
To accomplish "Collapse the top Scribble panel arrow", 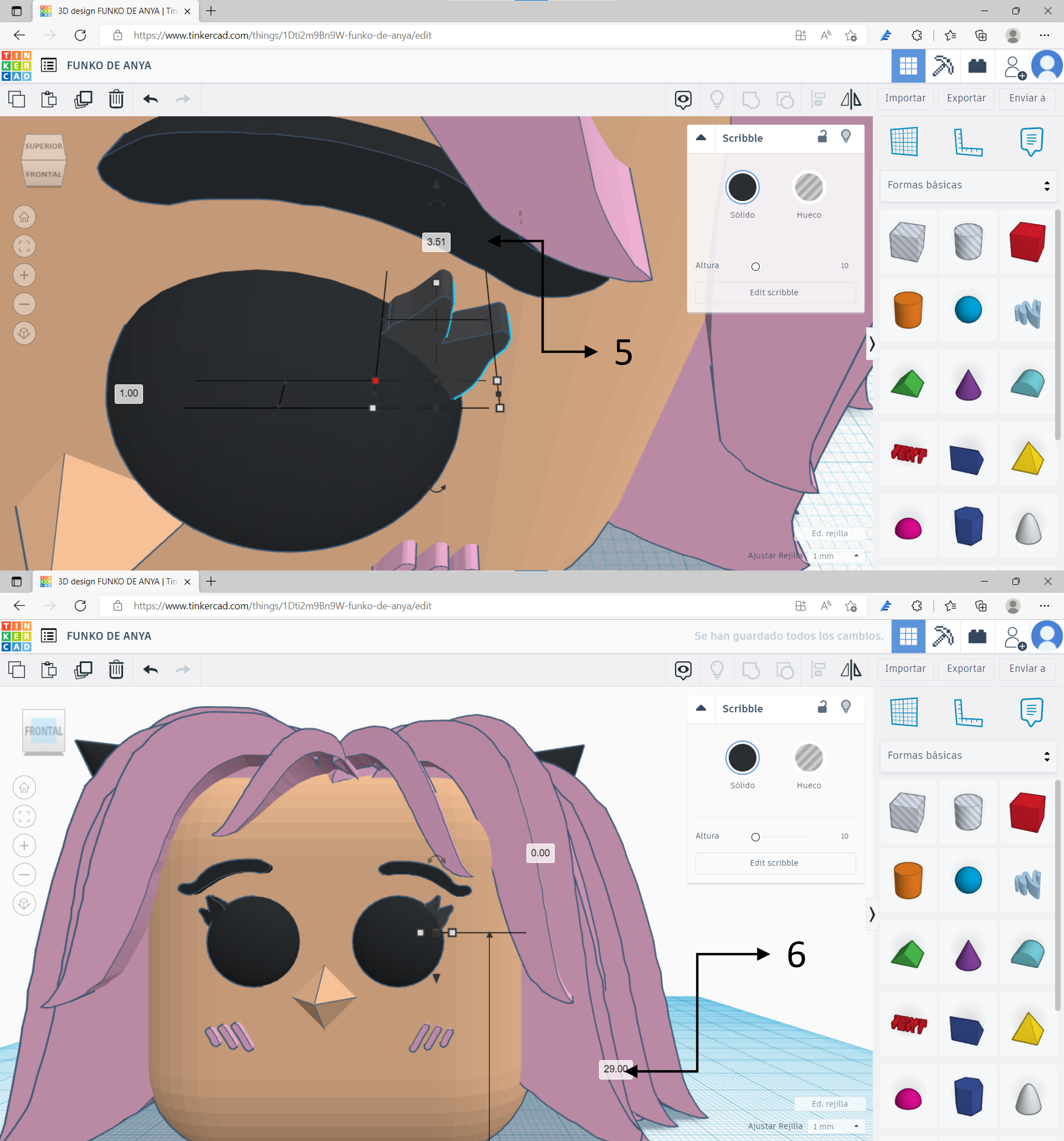I will click(x=700, y=138).
